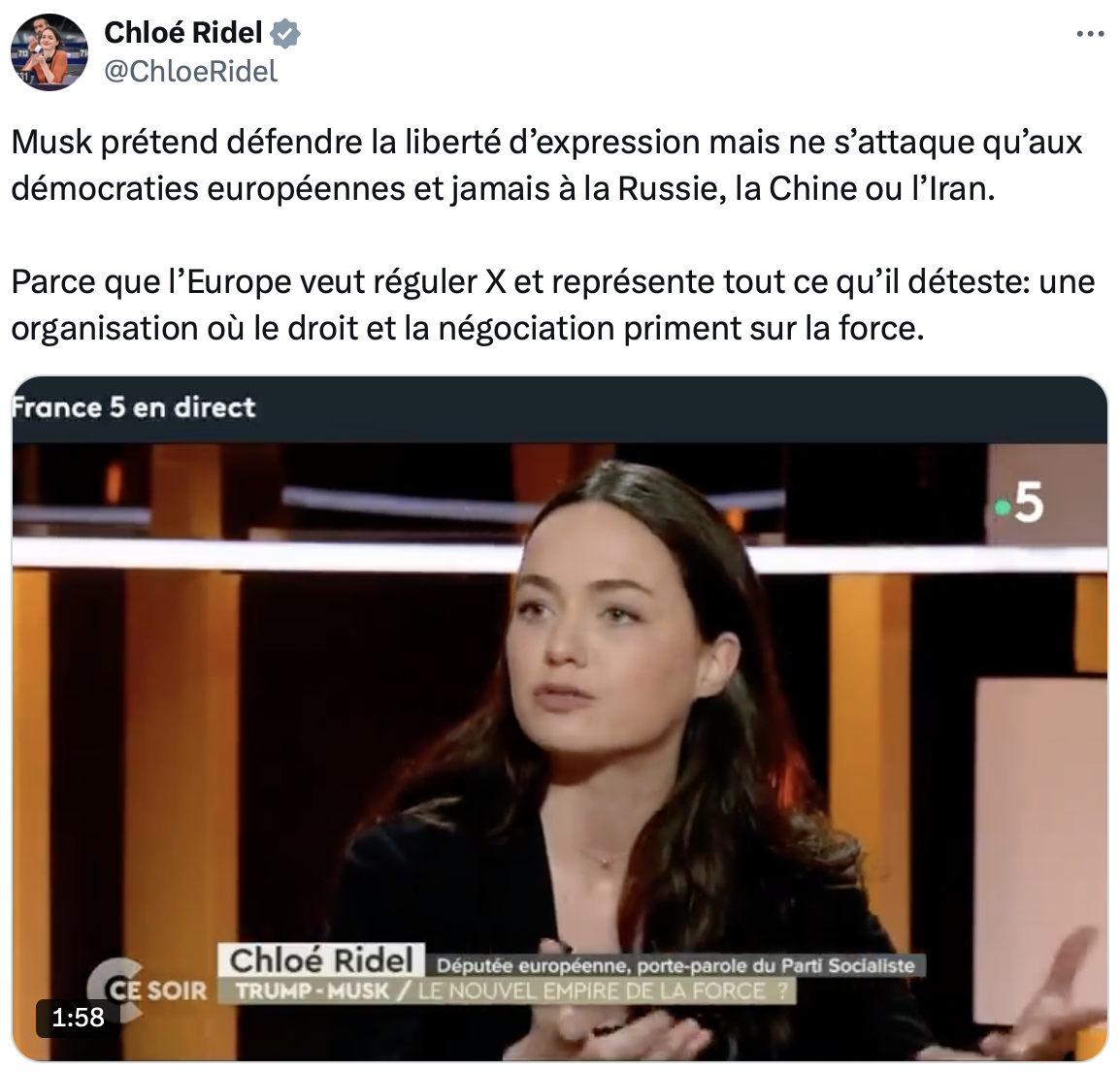Open the three-dot more options menu

(1090, 34)
